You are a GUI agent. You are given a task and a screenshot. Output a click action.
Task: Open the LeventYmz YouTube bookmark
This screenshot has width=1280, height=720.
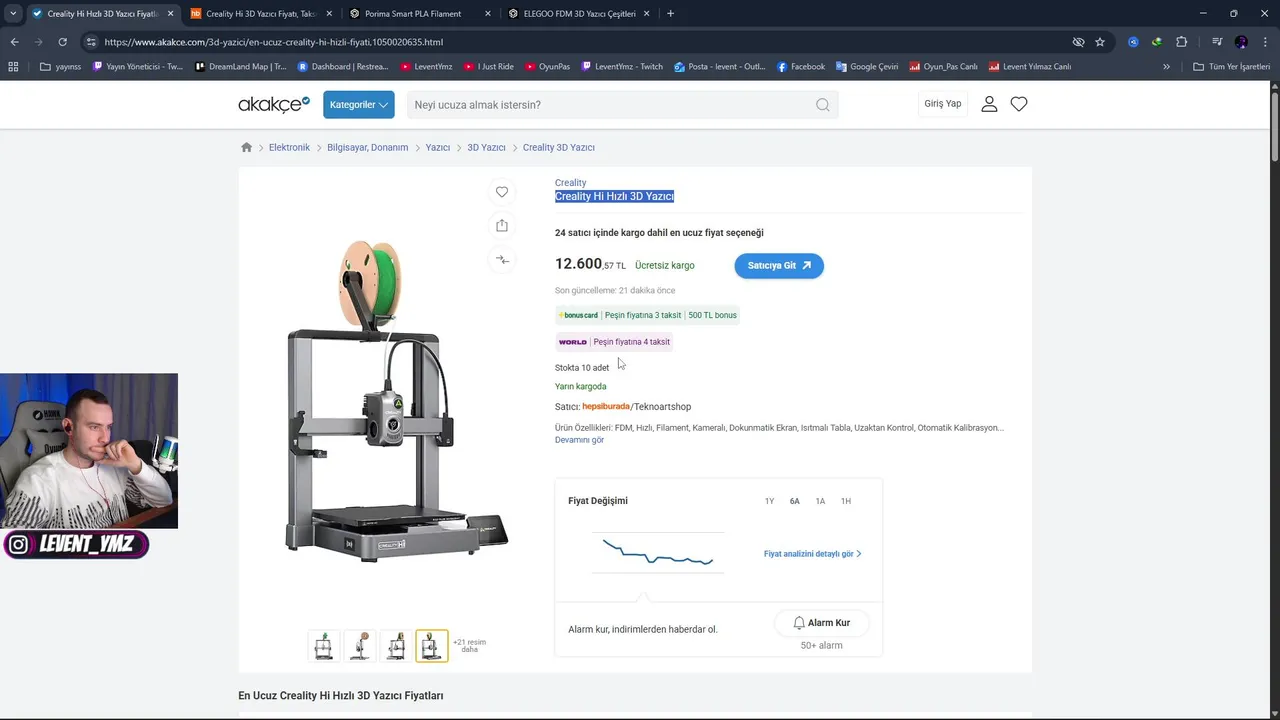(426, 67)
